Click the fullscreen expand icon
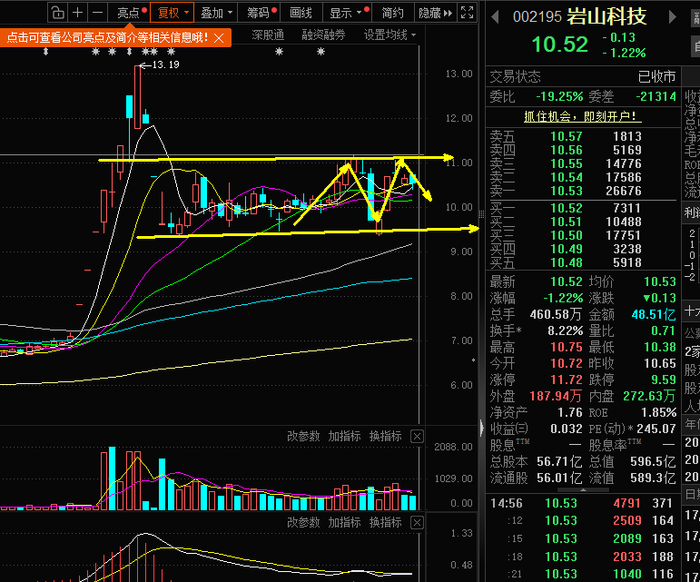 pos(467,12)
